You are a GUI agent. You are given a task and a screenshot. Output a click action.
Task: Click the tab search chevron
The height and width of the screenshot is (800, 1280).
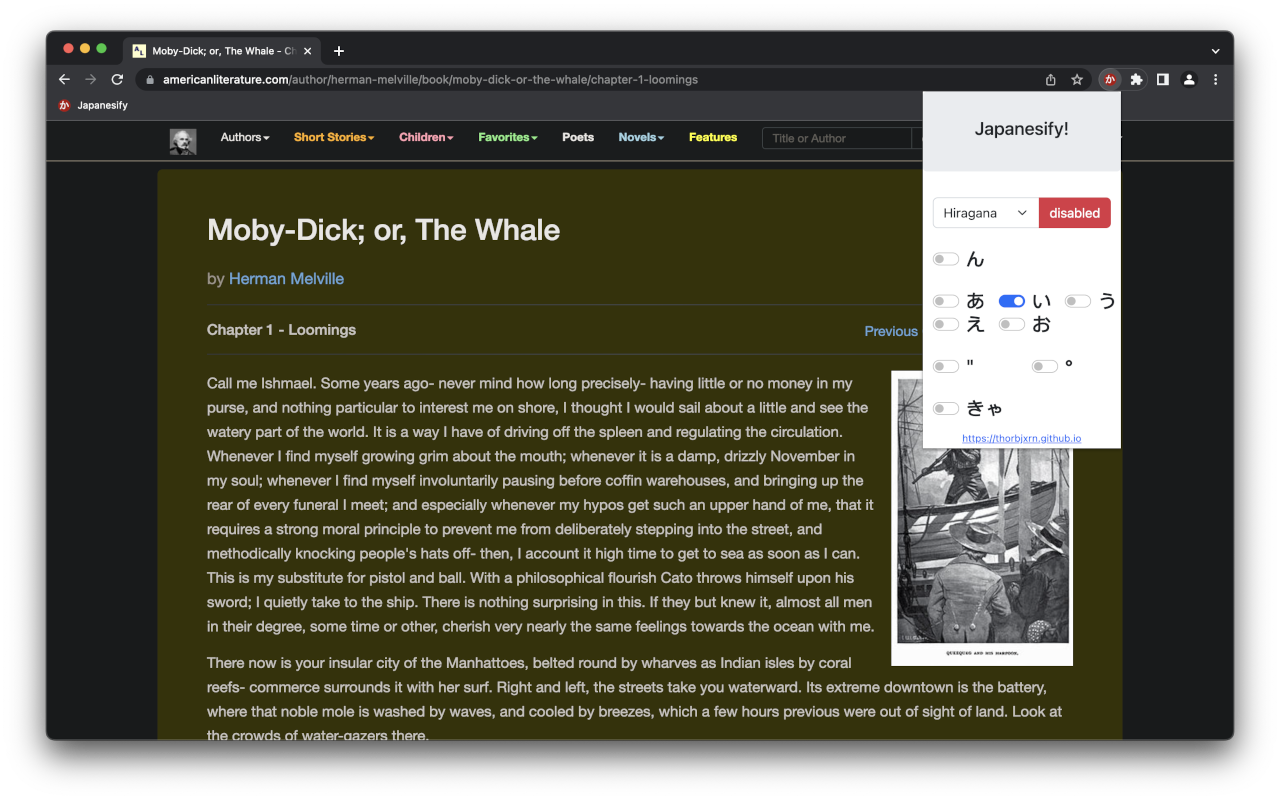pos(1215,51)
